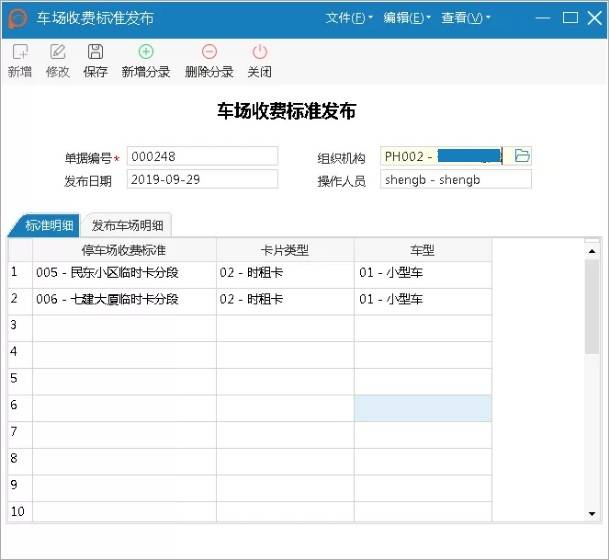Click the 车型 column header

[x=422, y=250]
